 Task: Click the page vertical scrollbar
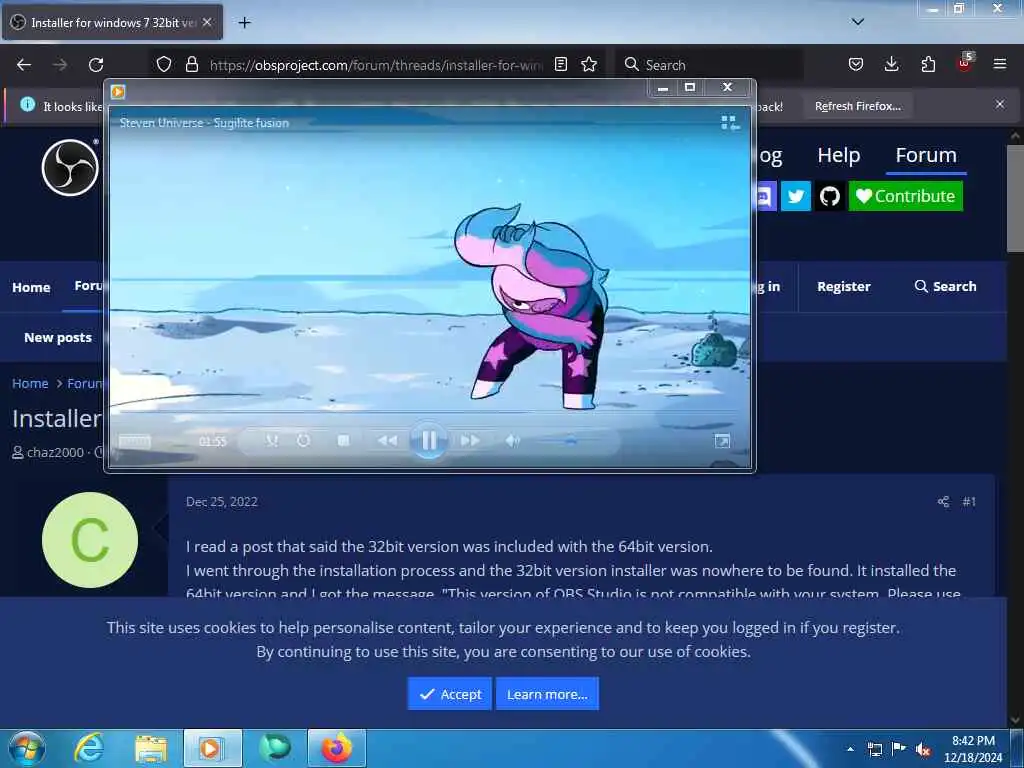[x=1016, y=198]
